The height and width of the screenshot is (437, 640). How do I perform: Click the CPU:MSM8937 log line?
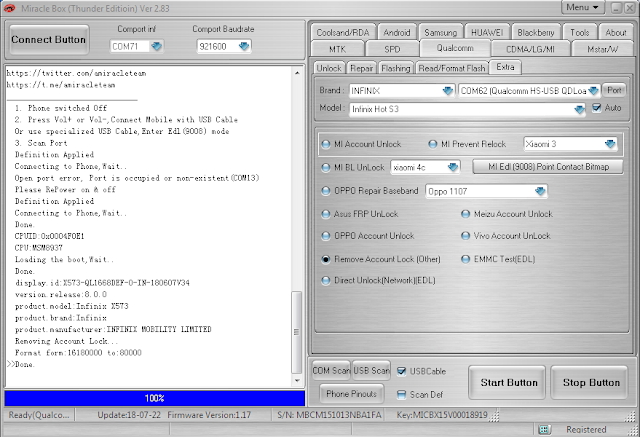pos(39,248)
